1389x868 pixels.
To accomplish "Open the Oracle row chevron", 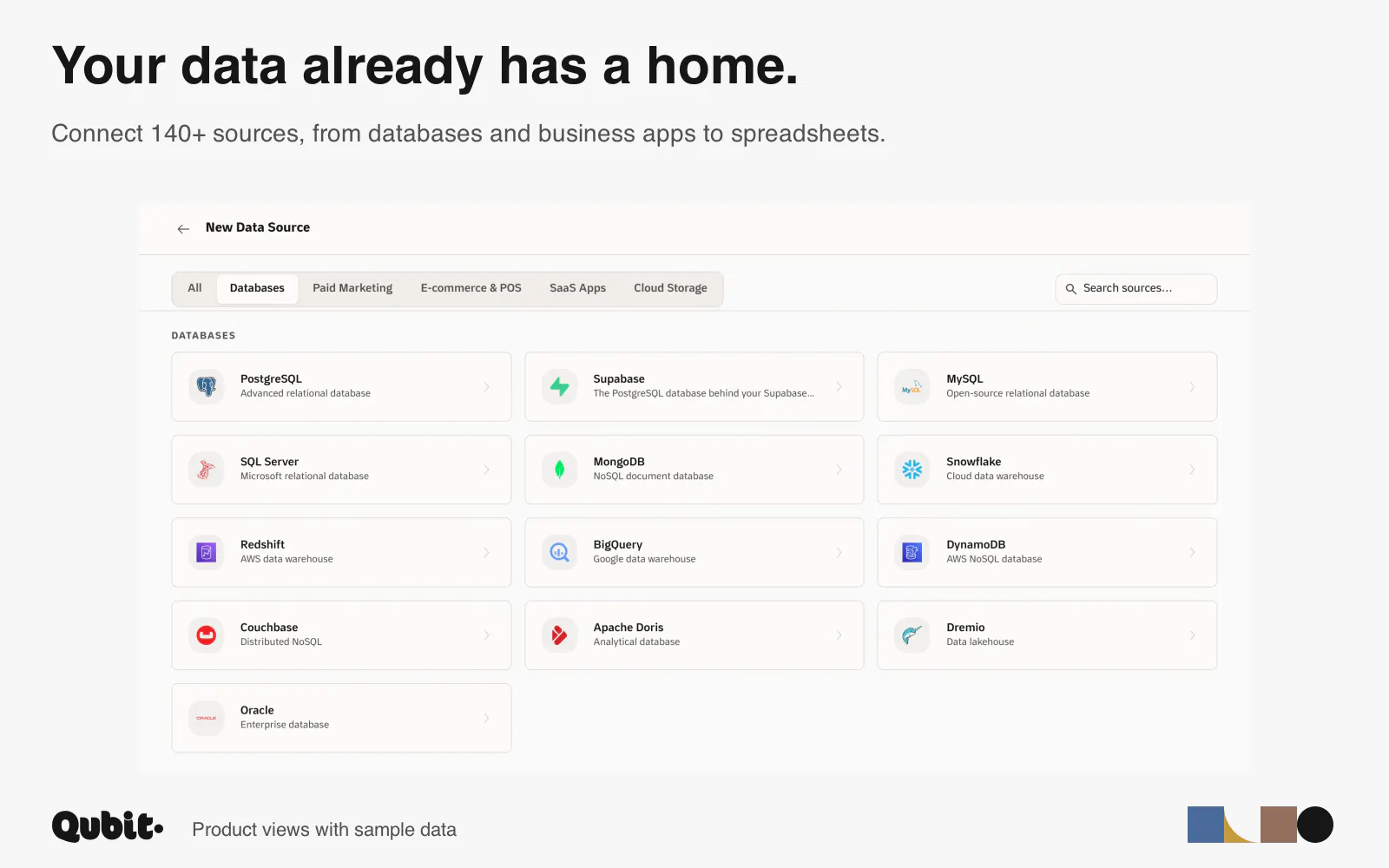I will point(486,718).
